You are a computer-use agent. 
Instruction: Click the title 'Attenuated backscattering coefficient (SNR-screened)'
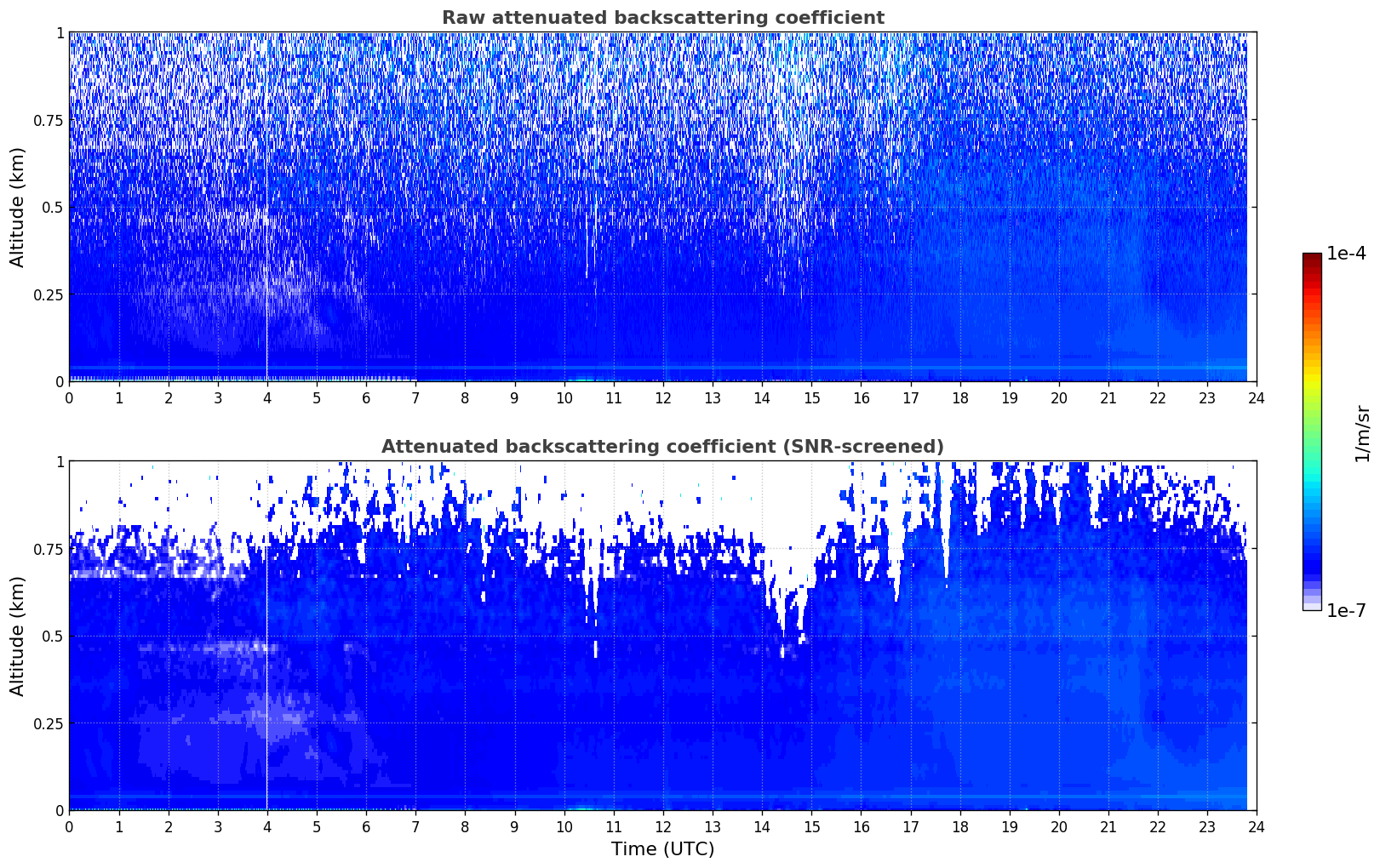click(x=662, y=447)
